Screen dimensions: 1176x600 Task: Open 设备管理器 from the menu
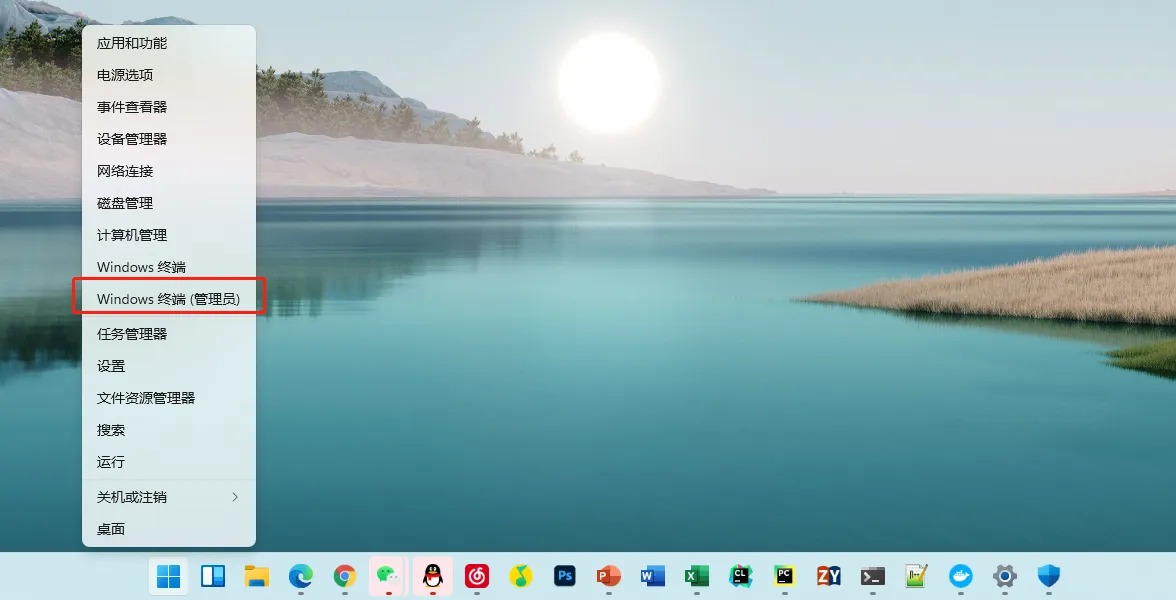click(x=132, y=139)
